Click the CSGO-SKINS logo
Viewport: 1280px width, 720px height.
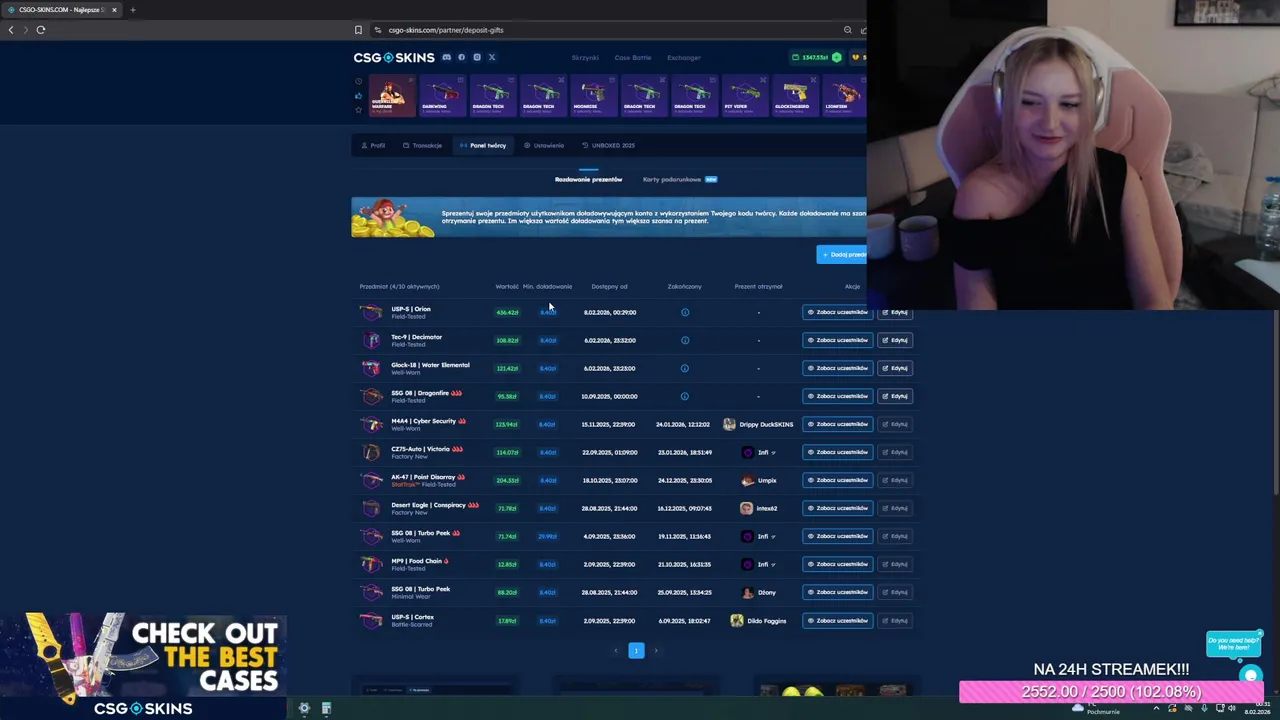click(394, 57)
